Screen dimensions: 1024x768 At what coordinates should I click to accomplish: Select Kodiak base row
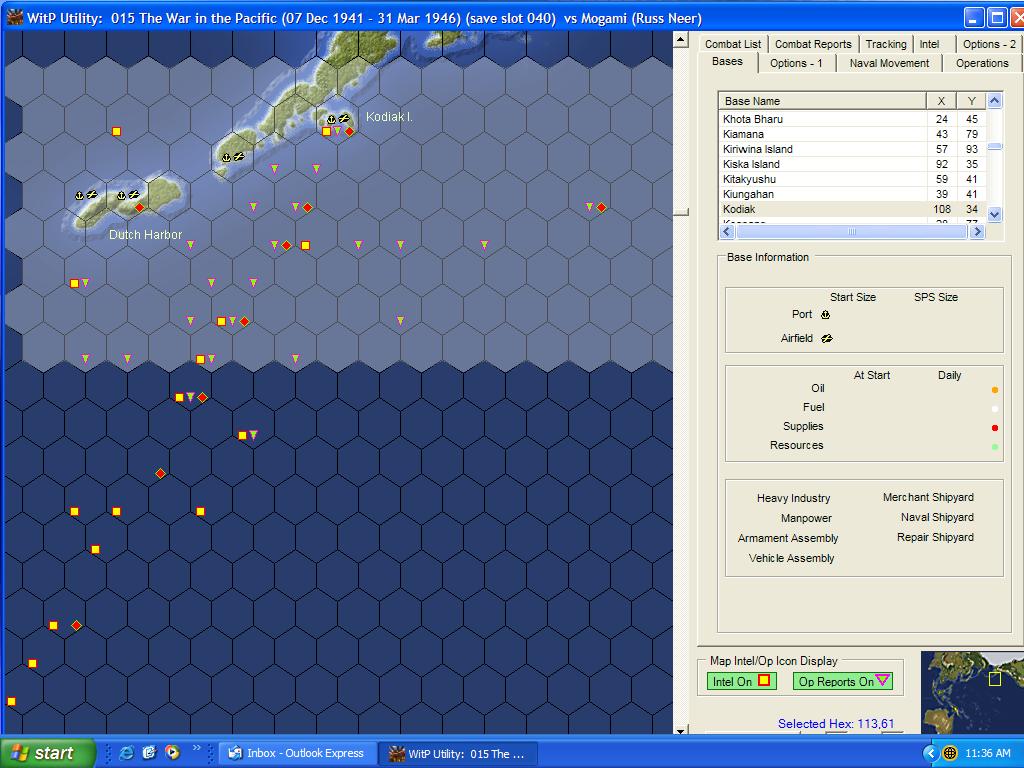[x=852, y=209]
